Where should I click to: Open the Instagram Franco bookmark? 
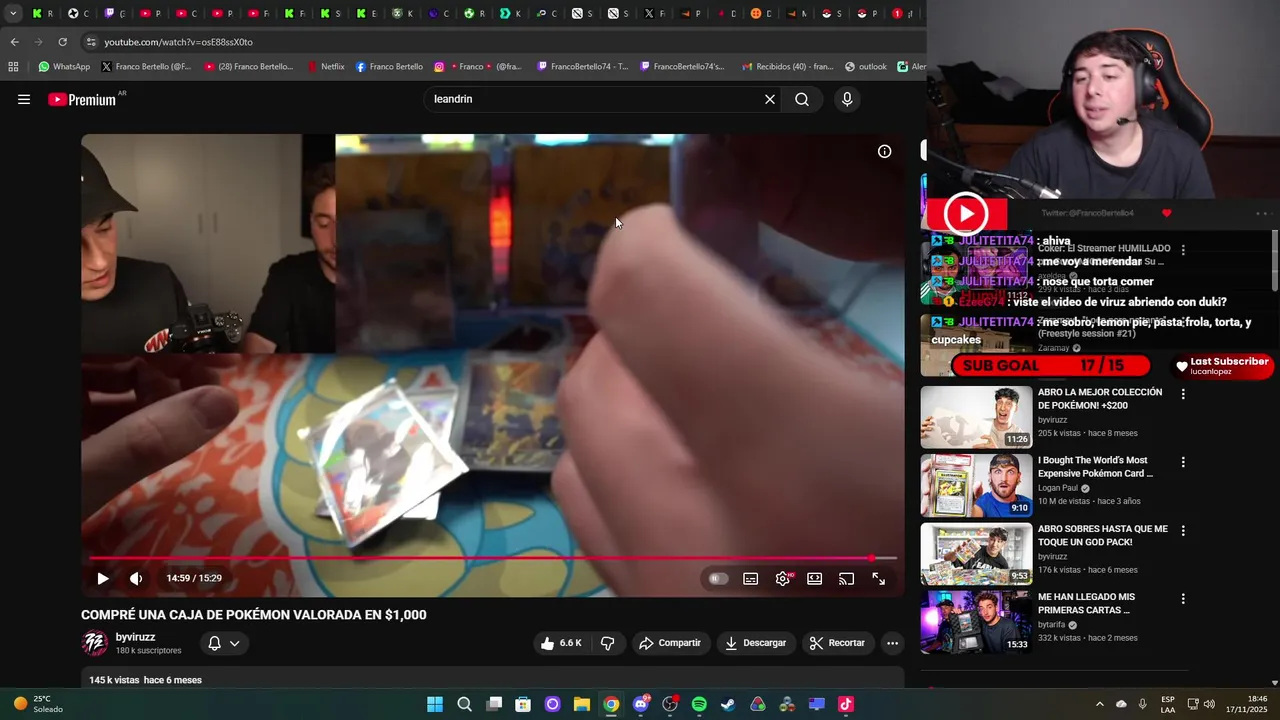point(477,67)
